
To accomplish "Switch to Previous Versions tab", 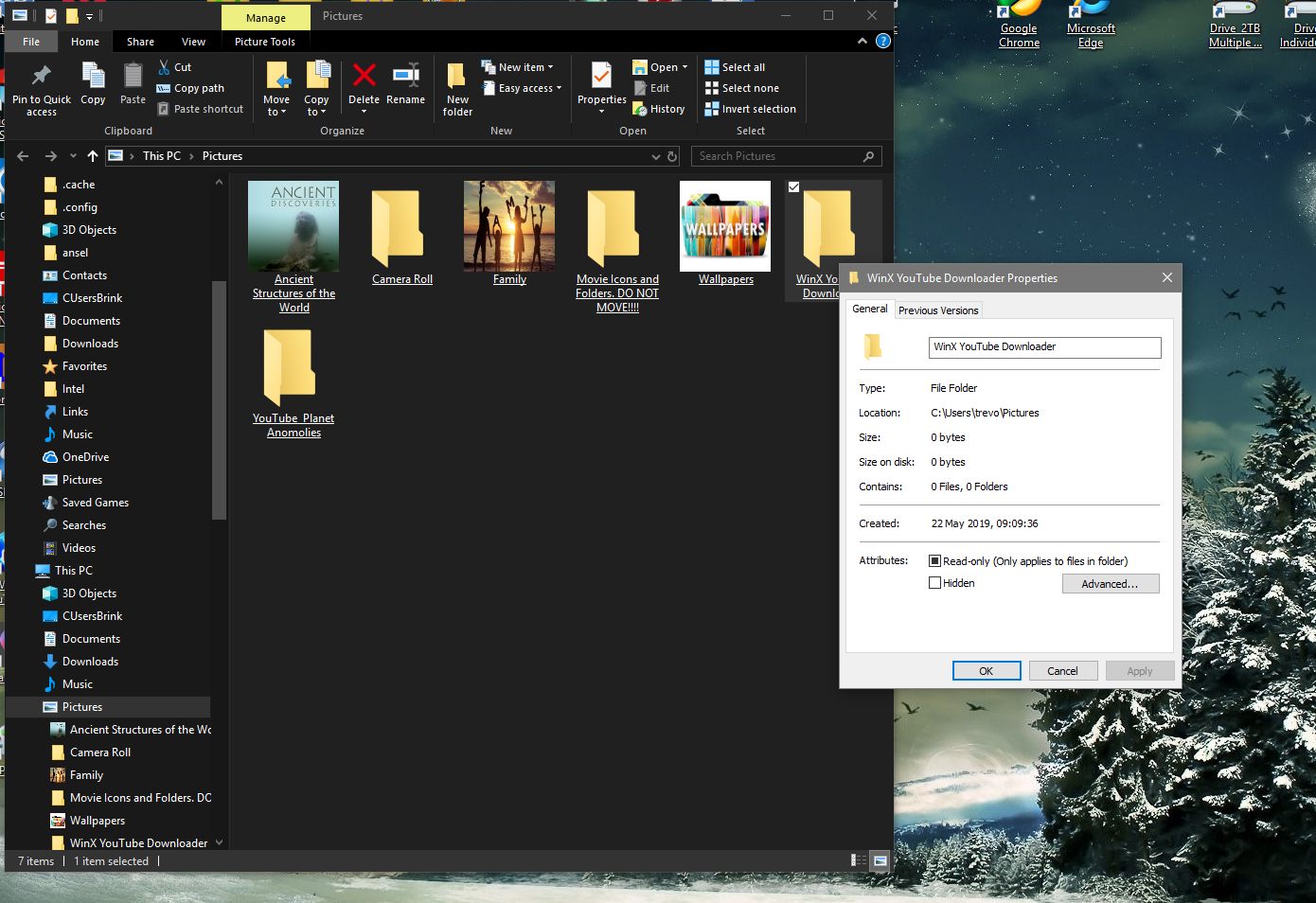I will (938, 310).
